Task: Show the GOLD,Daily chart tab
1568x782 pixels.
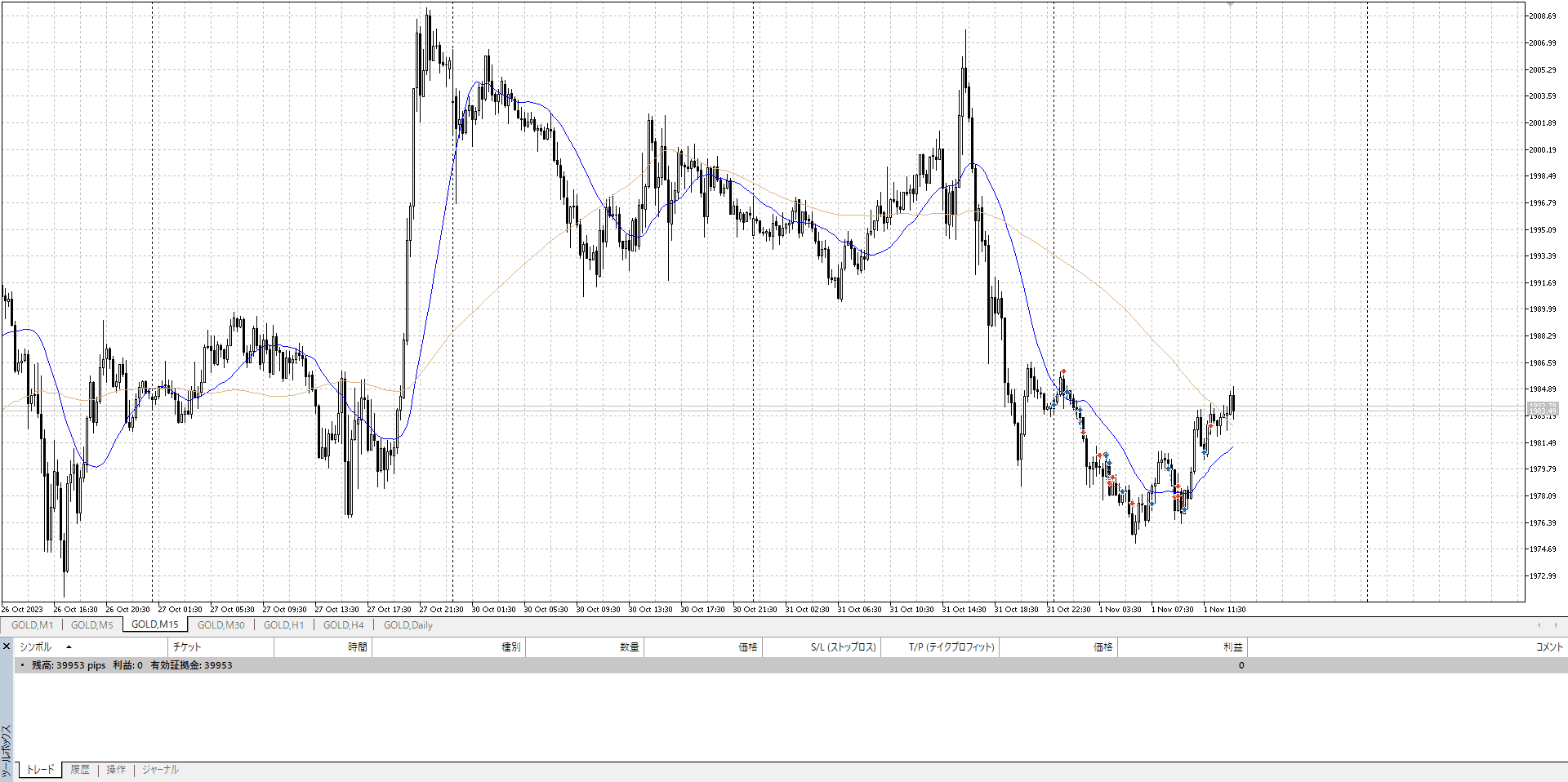Action: (x=408, y=625)
